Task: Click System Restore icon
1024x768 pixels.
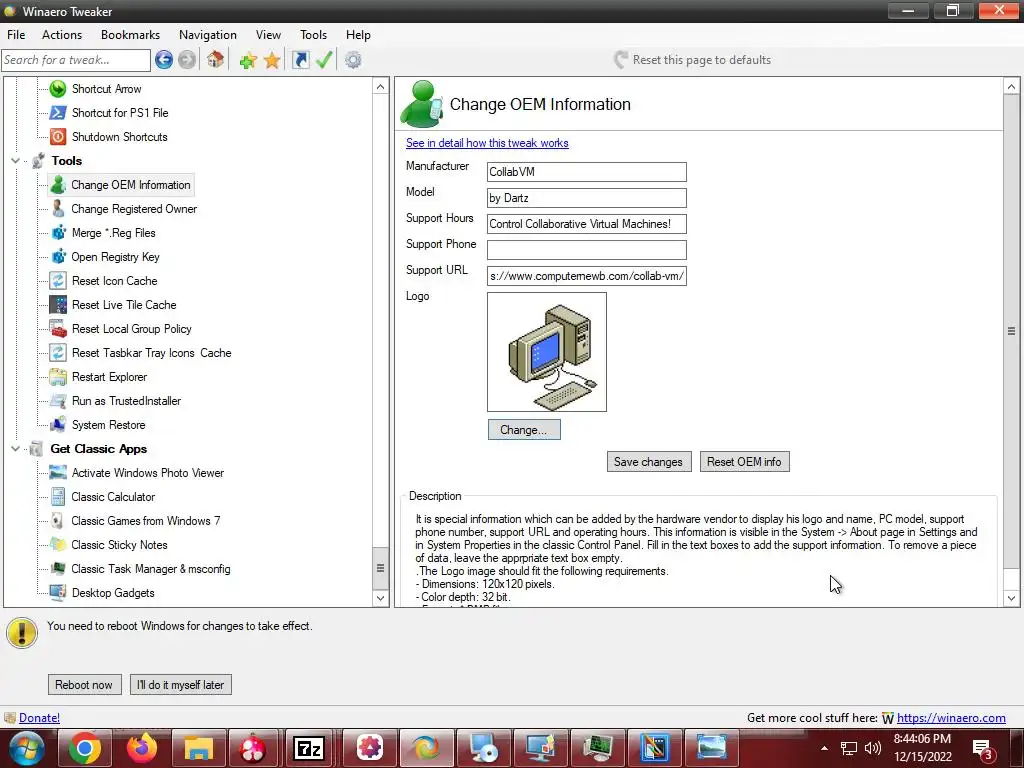Action: tap(58, 425)
